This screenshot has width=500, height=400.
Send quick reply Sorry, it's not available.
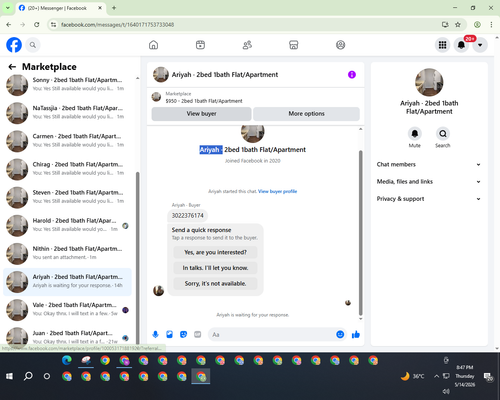click(x=215, y=284)
